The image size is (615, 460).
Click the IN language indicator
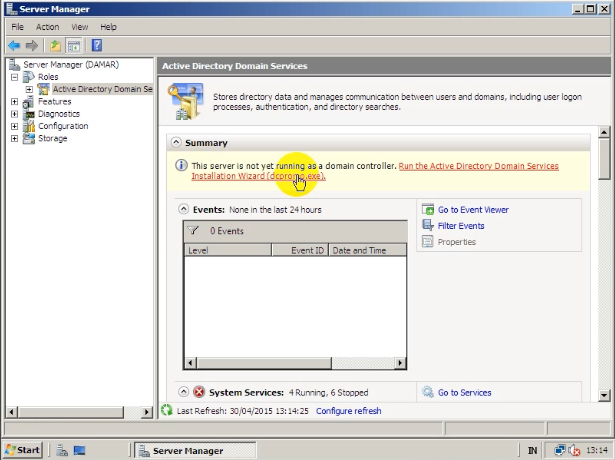coord(532,451)
